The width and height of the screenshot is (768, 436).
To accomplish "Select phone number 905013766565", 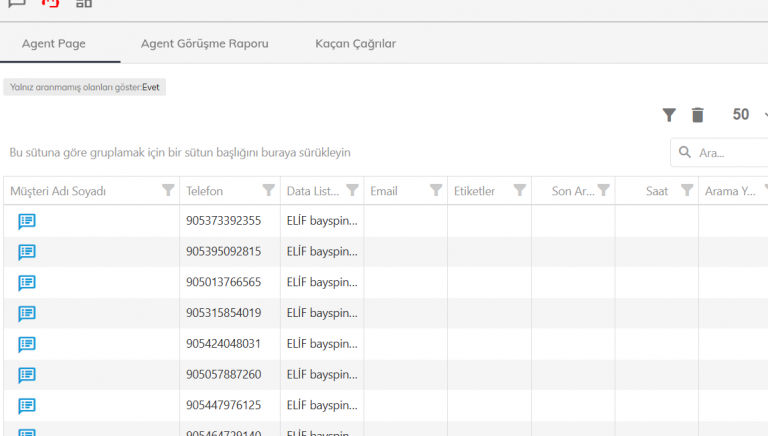I will coord(223,283).
